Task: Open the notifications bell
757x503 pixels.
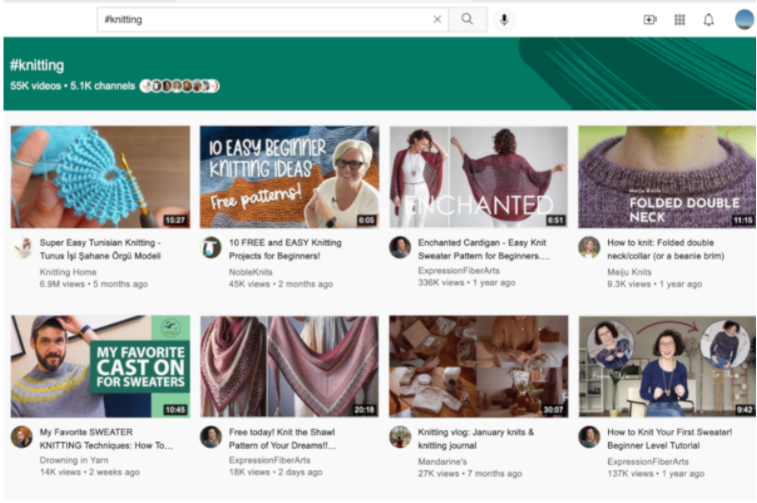Action: pyautogui.click(x=708, y=20)
